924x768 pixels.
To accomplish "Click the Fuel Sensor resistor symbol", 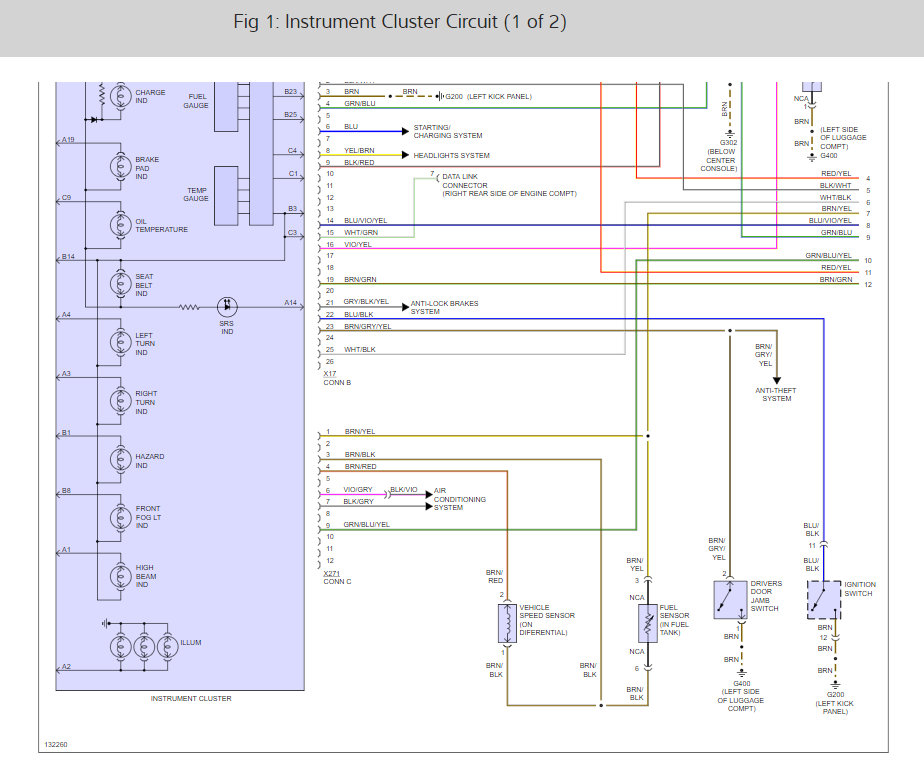I will [x=648, y=623].
